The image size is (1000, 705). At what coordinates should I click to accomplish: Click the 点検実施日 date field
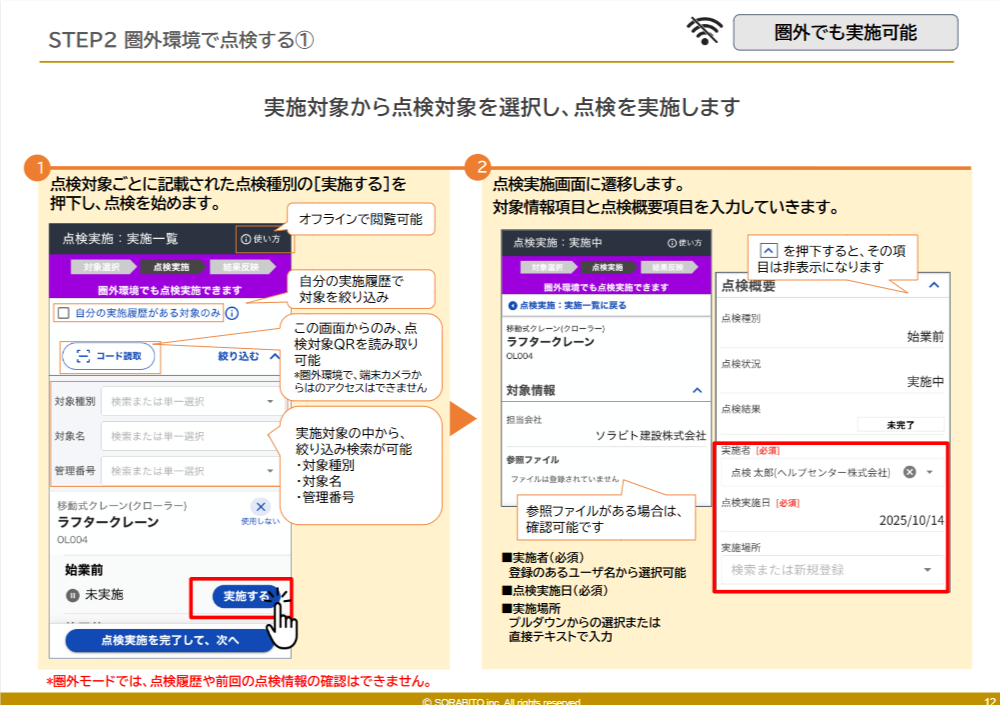click(830, 520)
